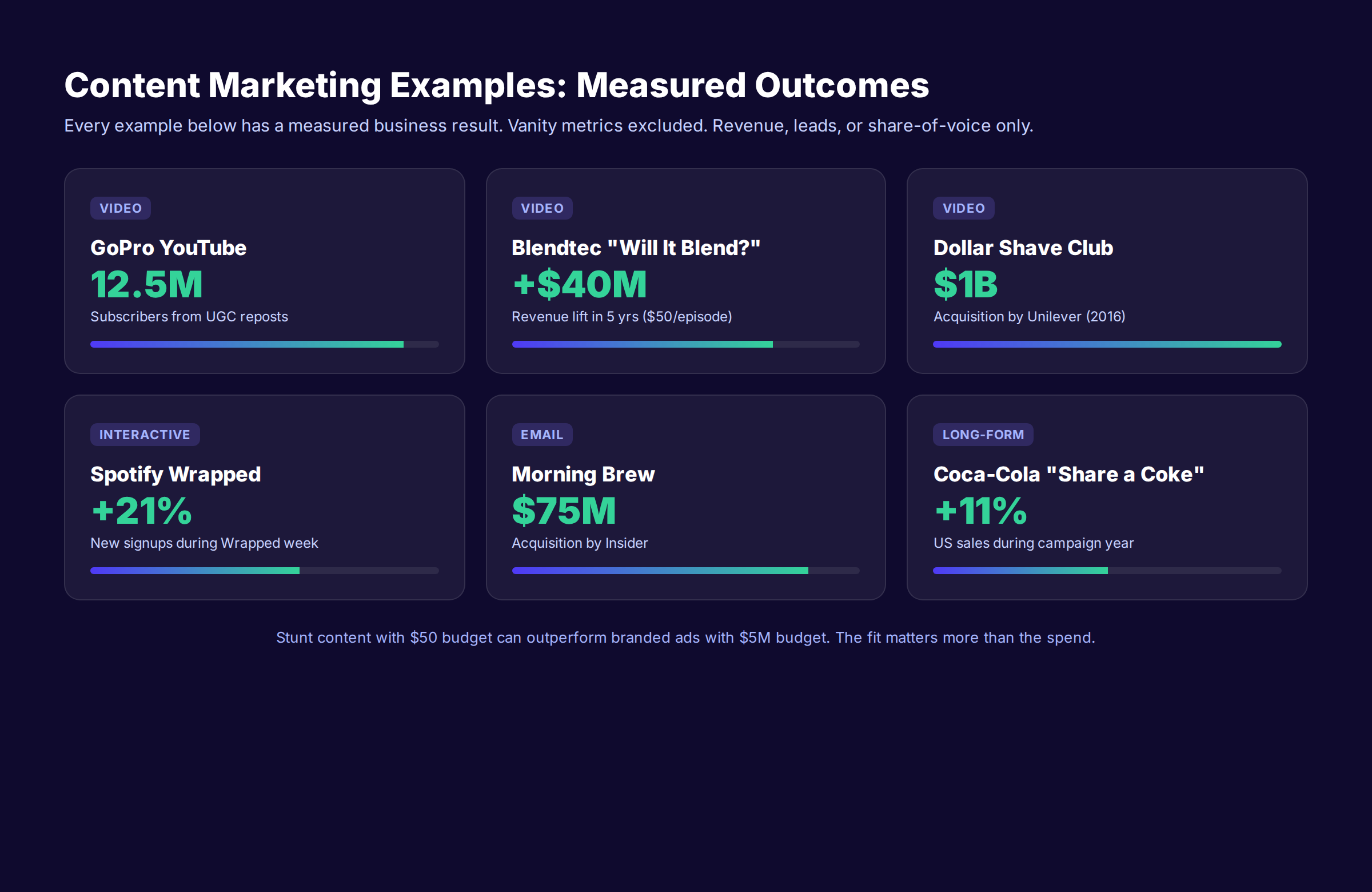Select the 'Morning Brew' title
The image size is (1372, 892).
[583, 475]
